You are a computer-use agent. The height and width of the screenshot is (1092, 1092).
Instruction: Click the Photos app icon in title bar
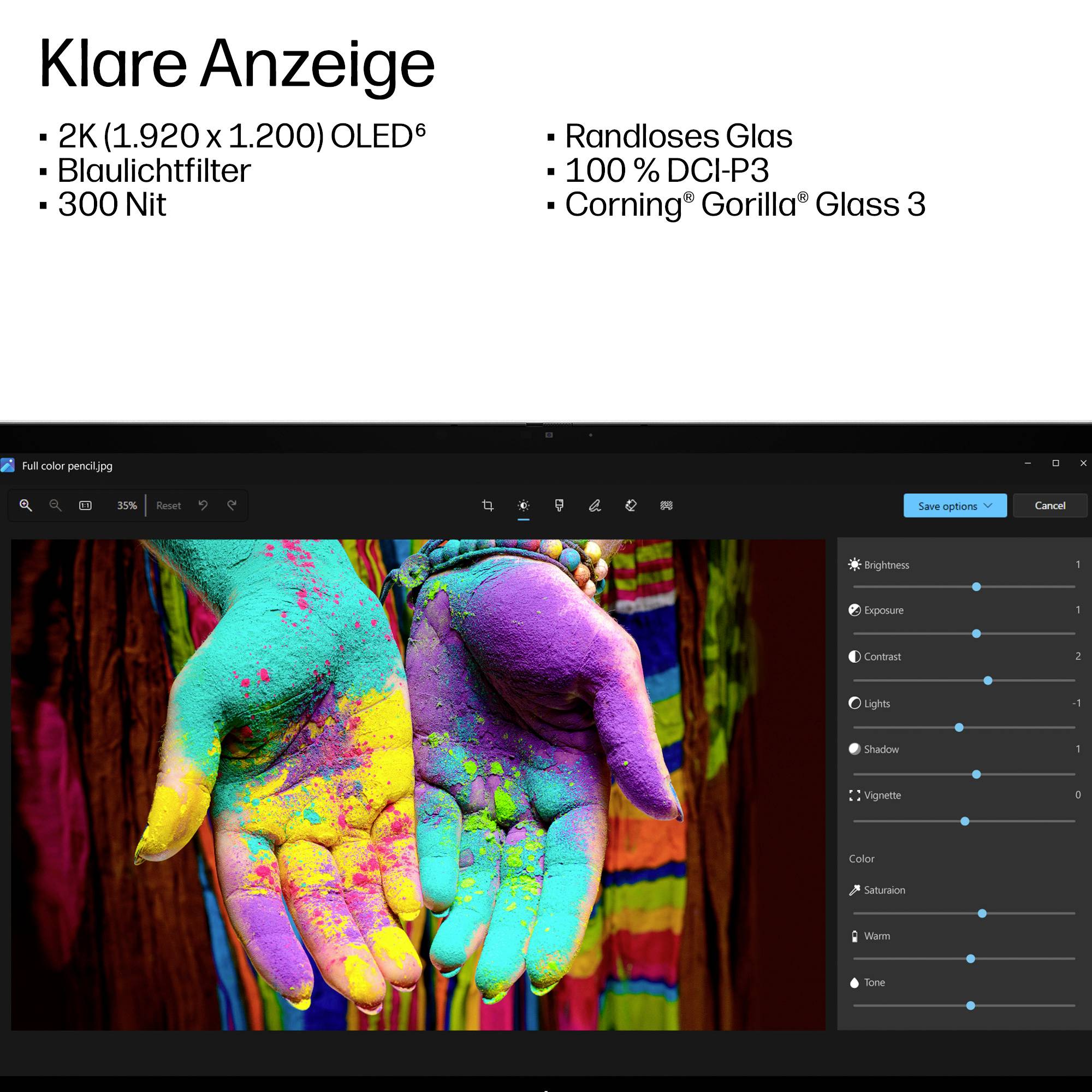[x=8, y=465]
